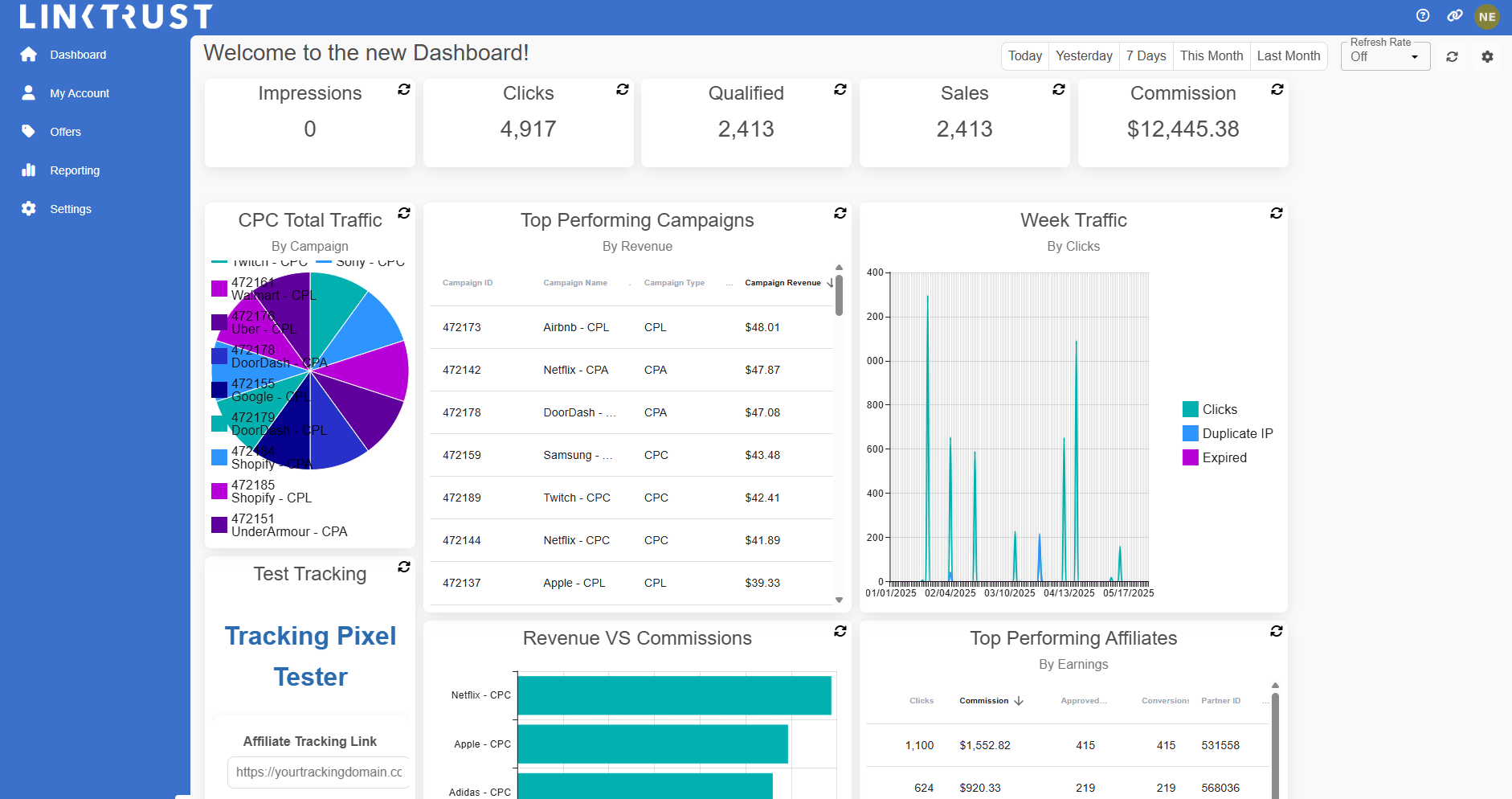1512x799 pixels.
Task: Open the Refresh Rate dropdown
Action: pos(1385,57)
